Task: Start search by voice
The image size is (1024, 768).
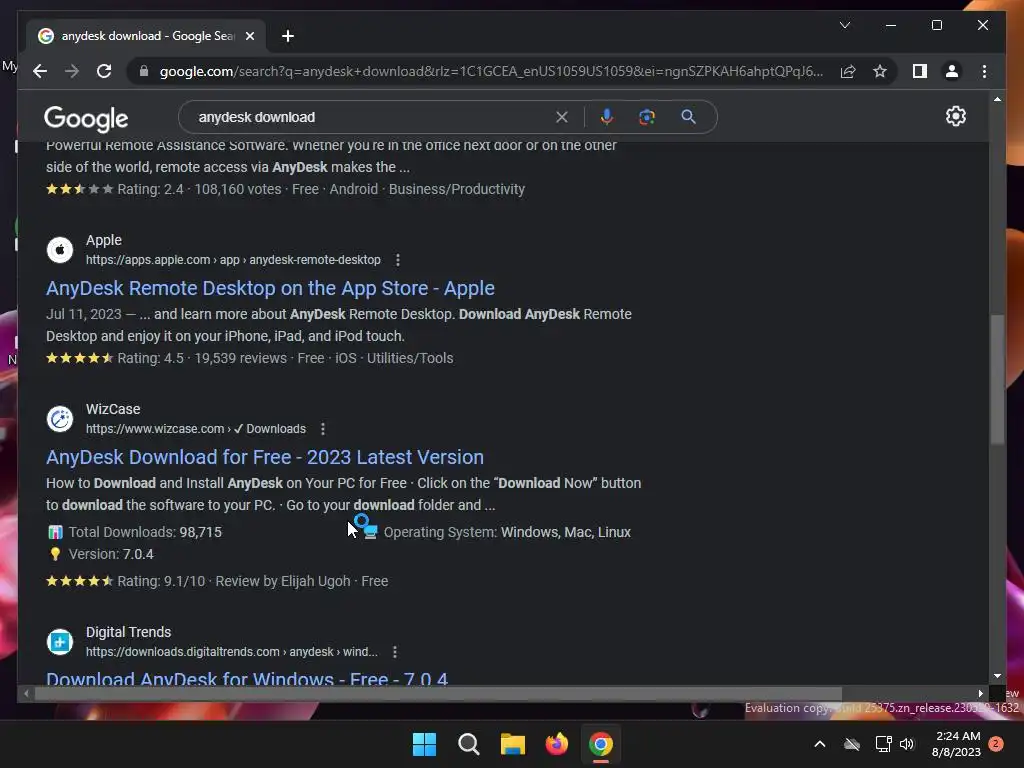Action: tap(607, 117)
